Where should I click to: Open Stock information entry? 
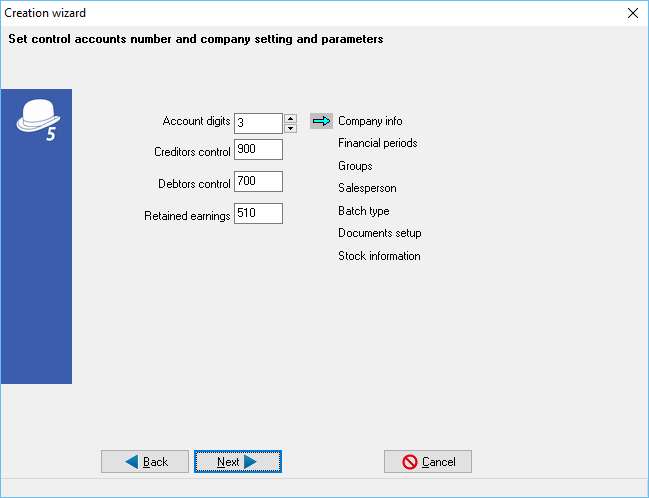pyautogui.click(x=379, y=256)
